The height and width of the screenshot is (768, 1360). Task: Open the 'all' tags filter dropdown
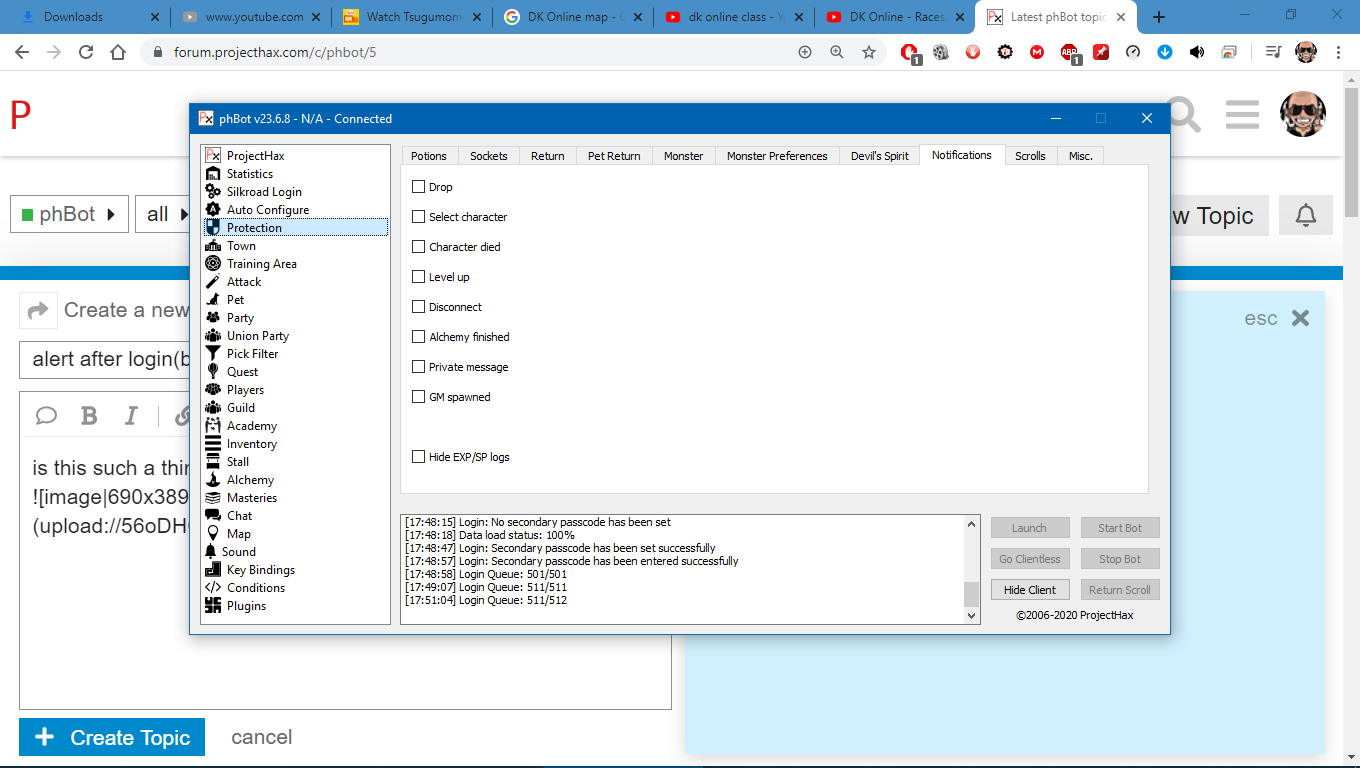click(x=160, y=215)
